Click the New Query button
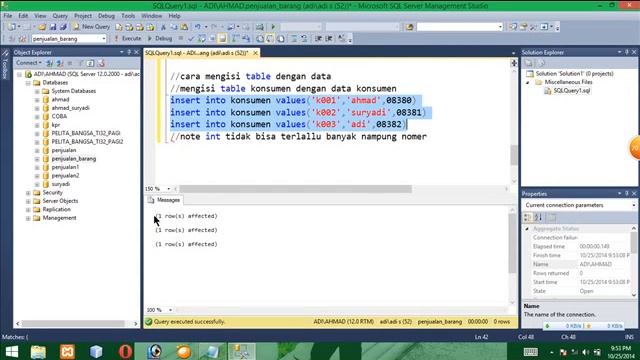Image resolution: width=640 pixels, height=360 pixels. coord(91,27)
